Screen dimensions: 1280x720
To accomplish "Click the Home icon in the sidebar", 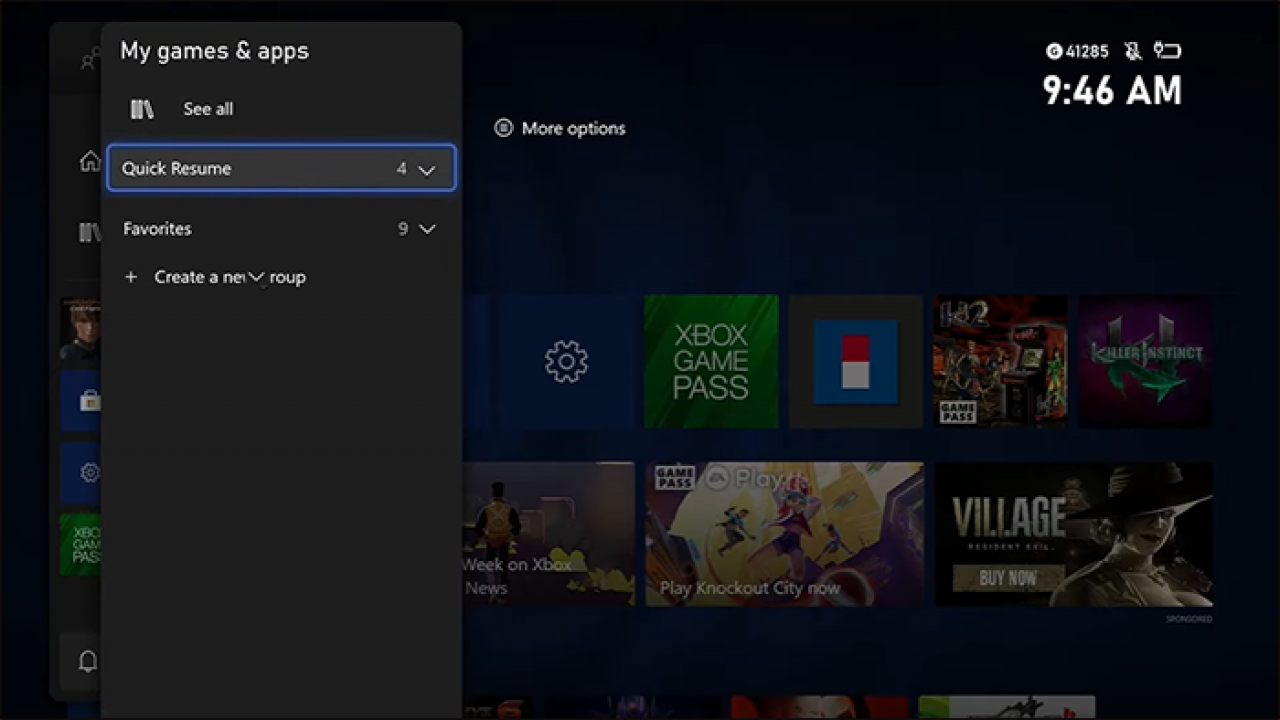I will (90, 161).
